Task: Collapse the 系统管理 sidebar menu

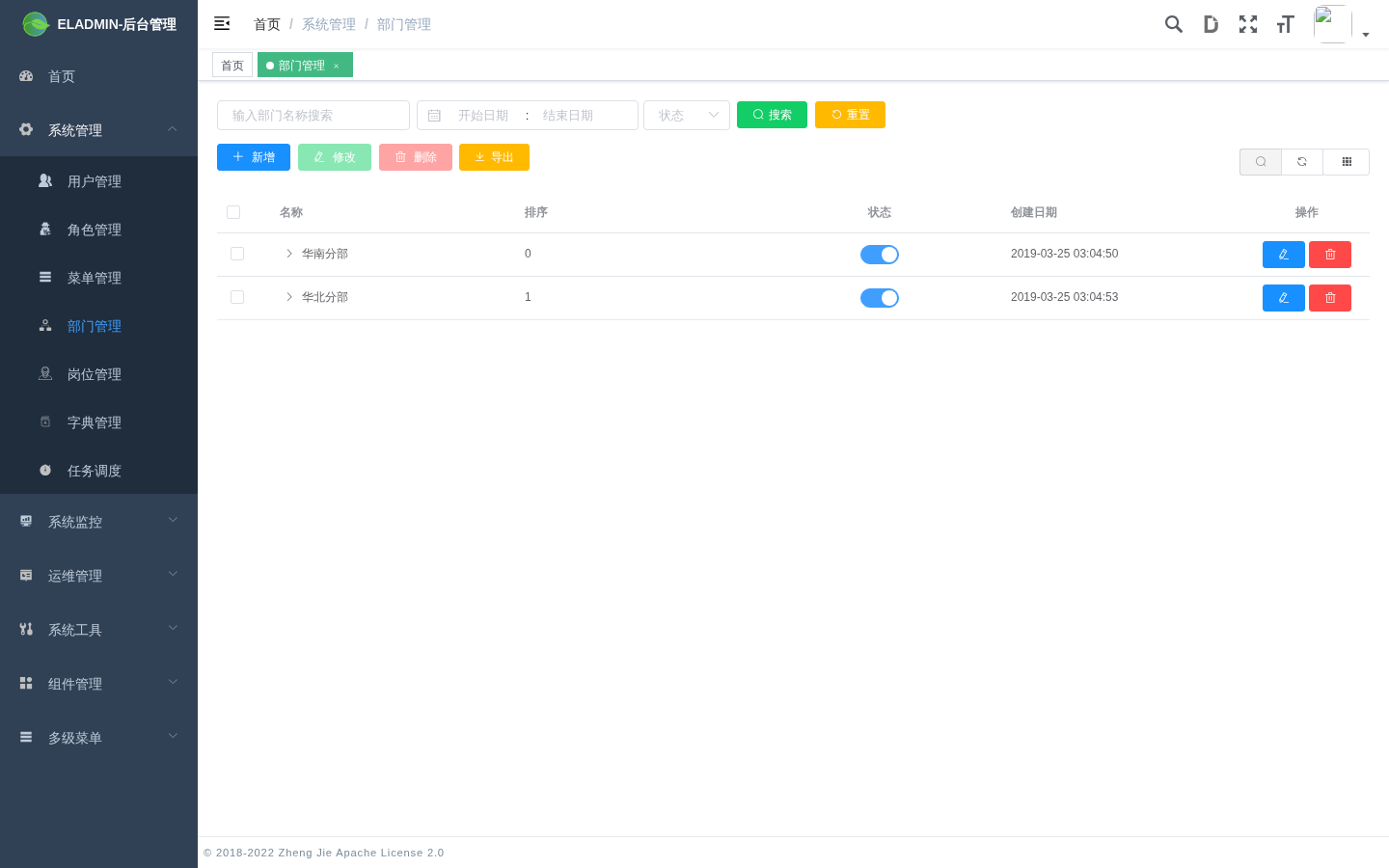Action: tap(98, 129)
